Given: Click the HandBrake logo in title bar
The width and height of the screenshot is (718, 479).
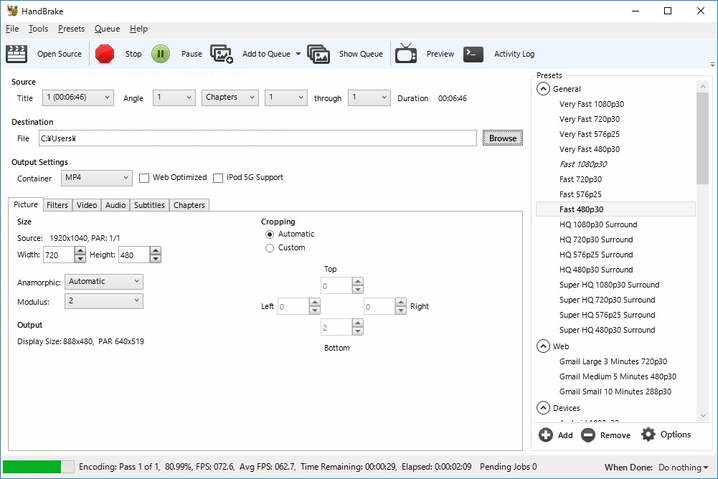Looking at the screenshot, I should pyautogui.click(x=12, y=11).
